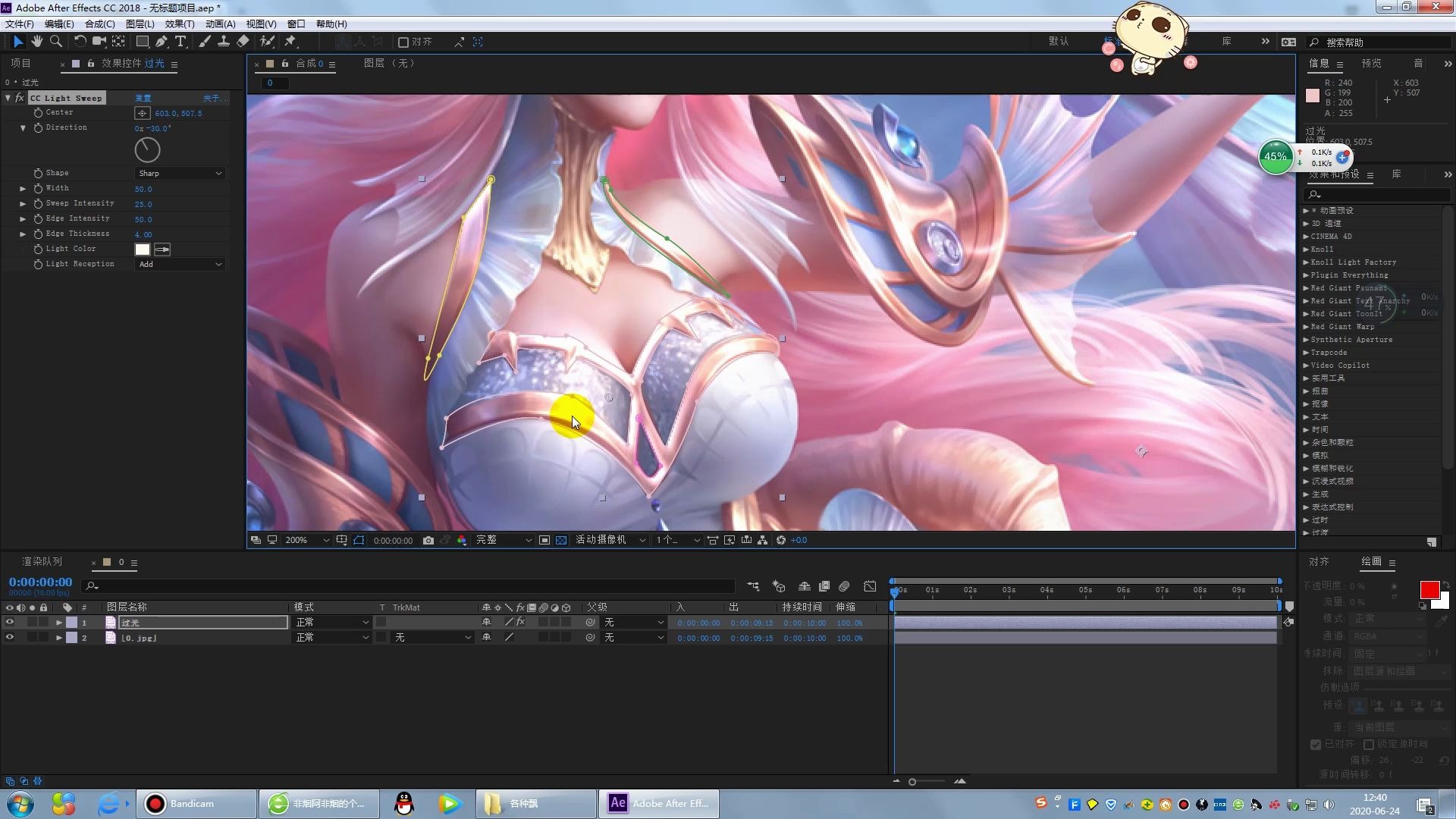Hide the 0.jpg layer via eye icon
This screenshot has width=1456, height=819.
10,638
